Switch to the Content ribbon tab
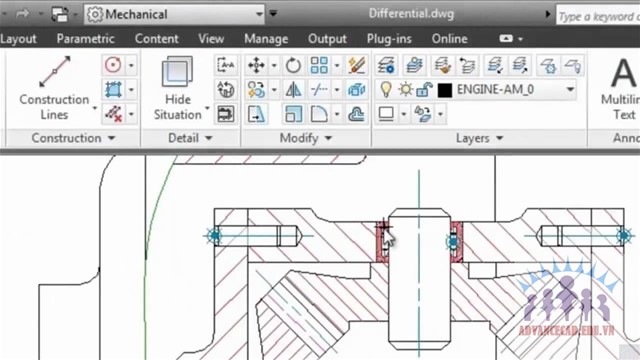Viewport: 640px width, 360px height. pyautogui.click(x=156, y=39)
